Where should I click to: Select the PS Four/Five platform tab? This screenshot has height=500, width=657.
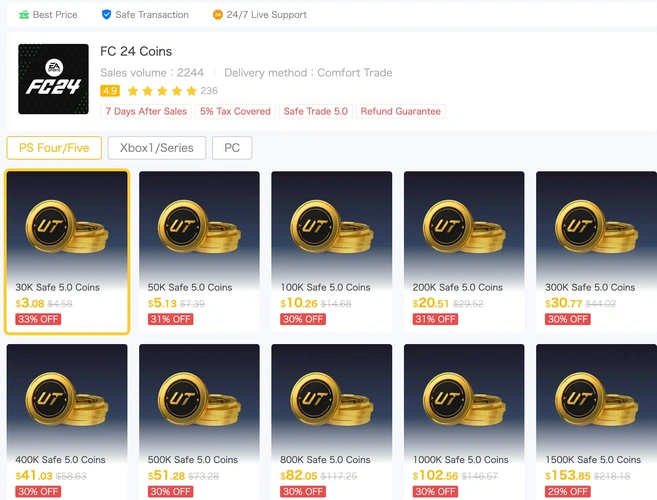coord(54,148)
